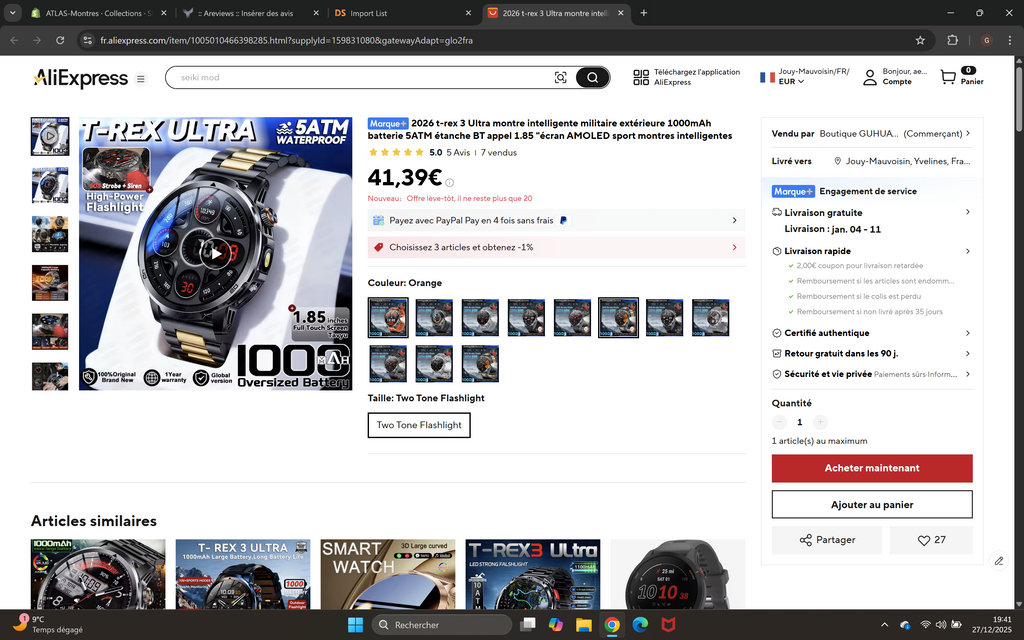The image size is (1024, 640).
Task: Open T-REX 3 ULTRA similar article
Action: [x=243, y=575]
